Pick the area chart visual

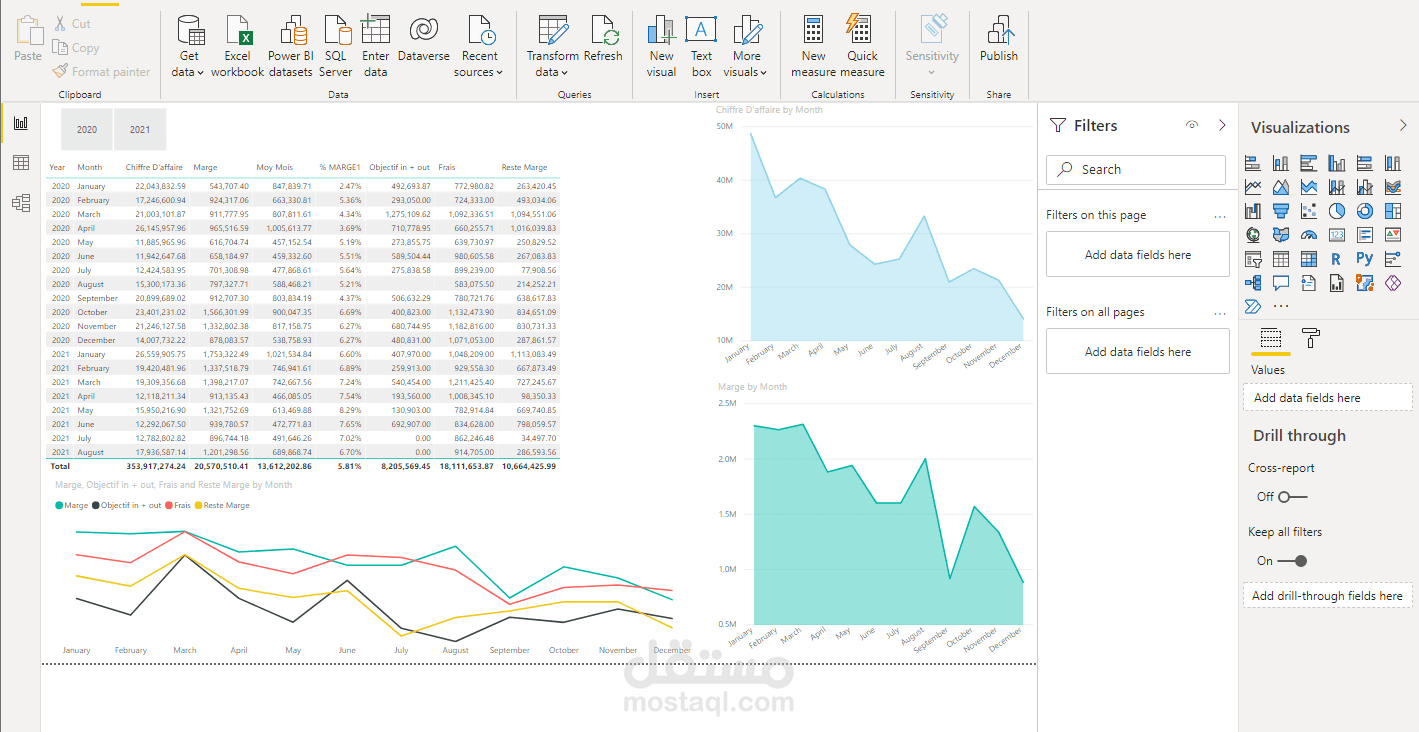pos(1281,187)
